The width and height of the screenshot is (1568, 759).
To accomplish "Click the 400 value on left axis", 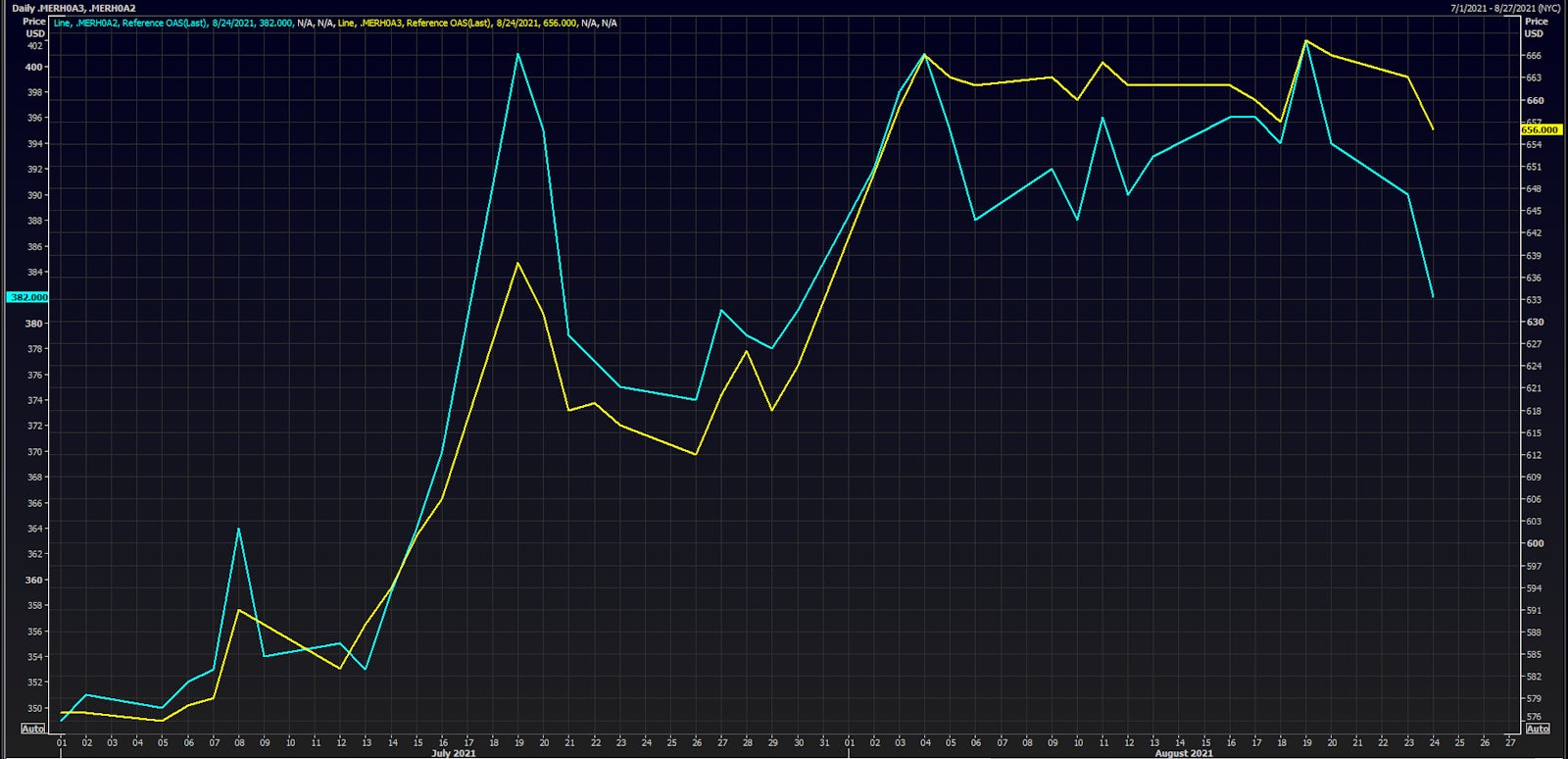I will 34,67.
